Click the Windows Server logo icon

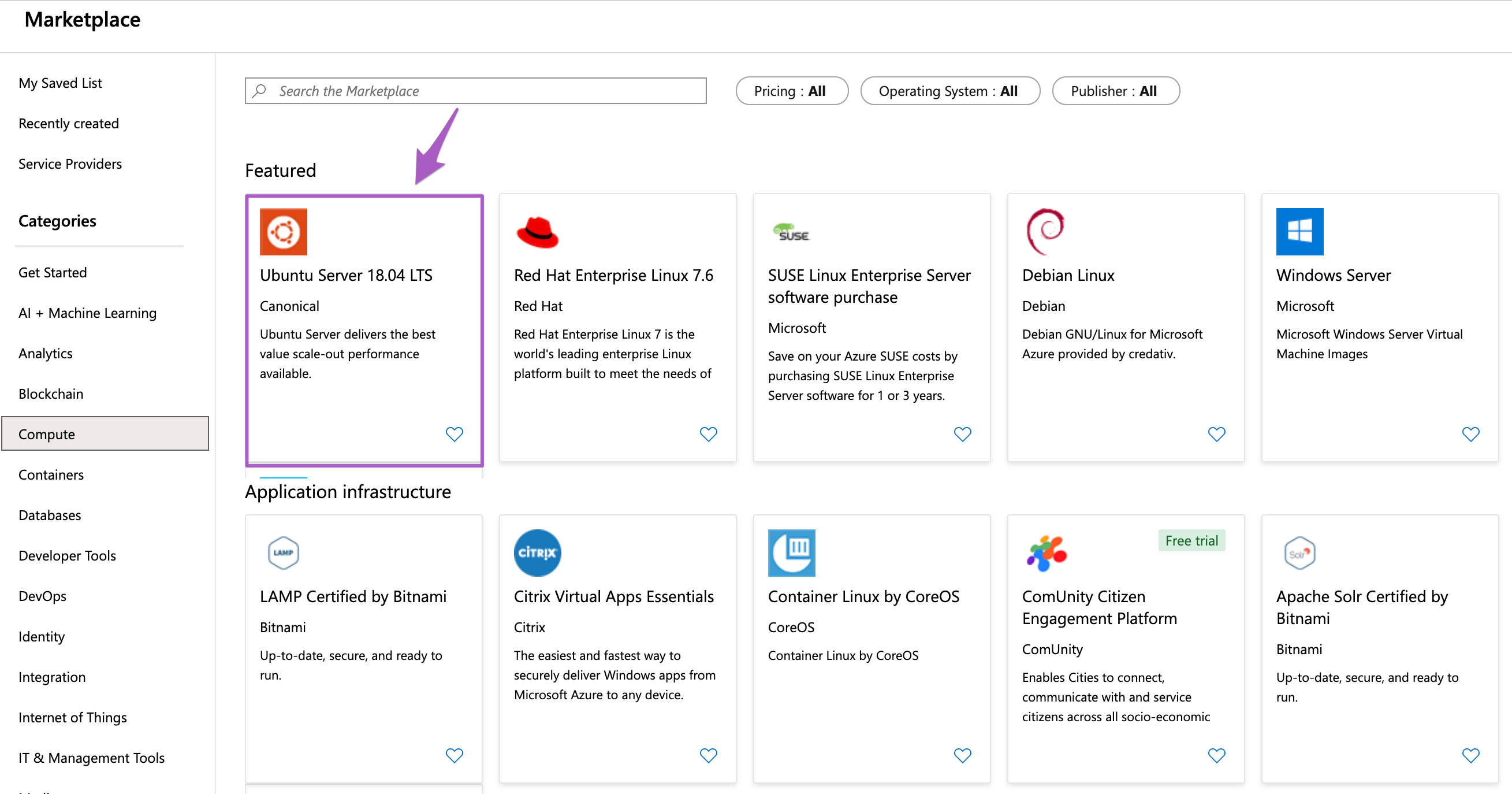pos(1299,231)
